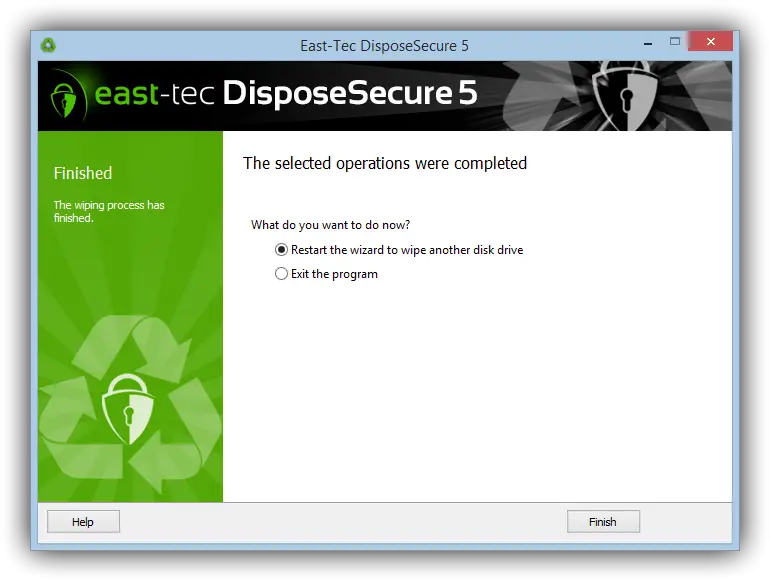Select 'Exit the program' radio button
770x581 pixels.
click(281, 274)
